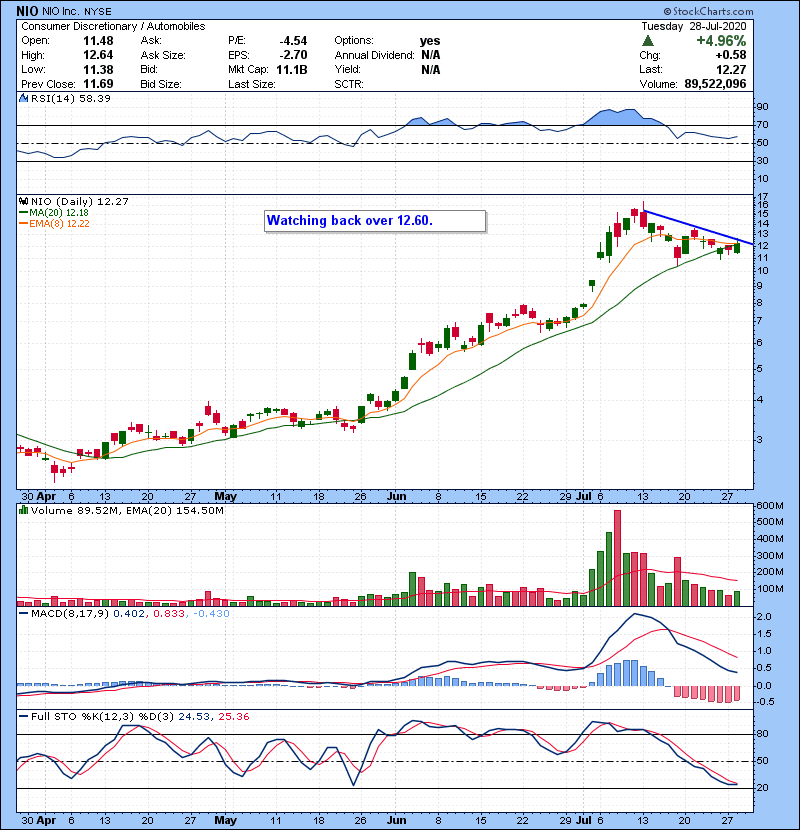Click the P/E value -4.54
The height and width of the screenshot is (830, 800).
(293, 41)
